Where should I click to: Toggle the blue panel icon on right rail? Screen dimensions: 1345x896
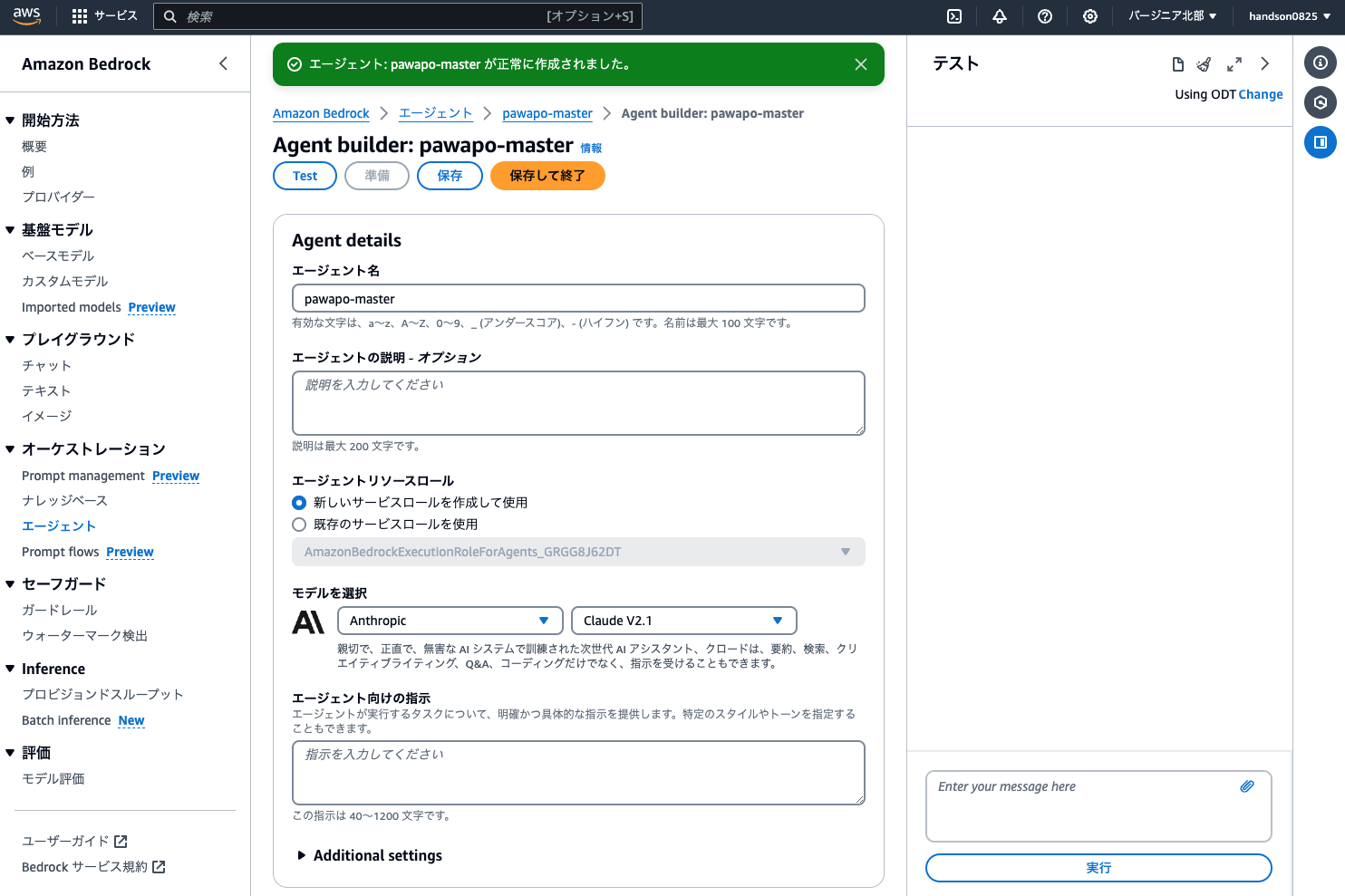coord(1321,142)
